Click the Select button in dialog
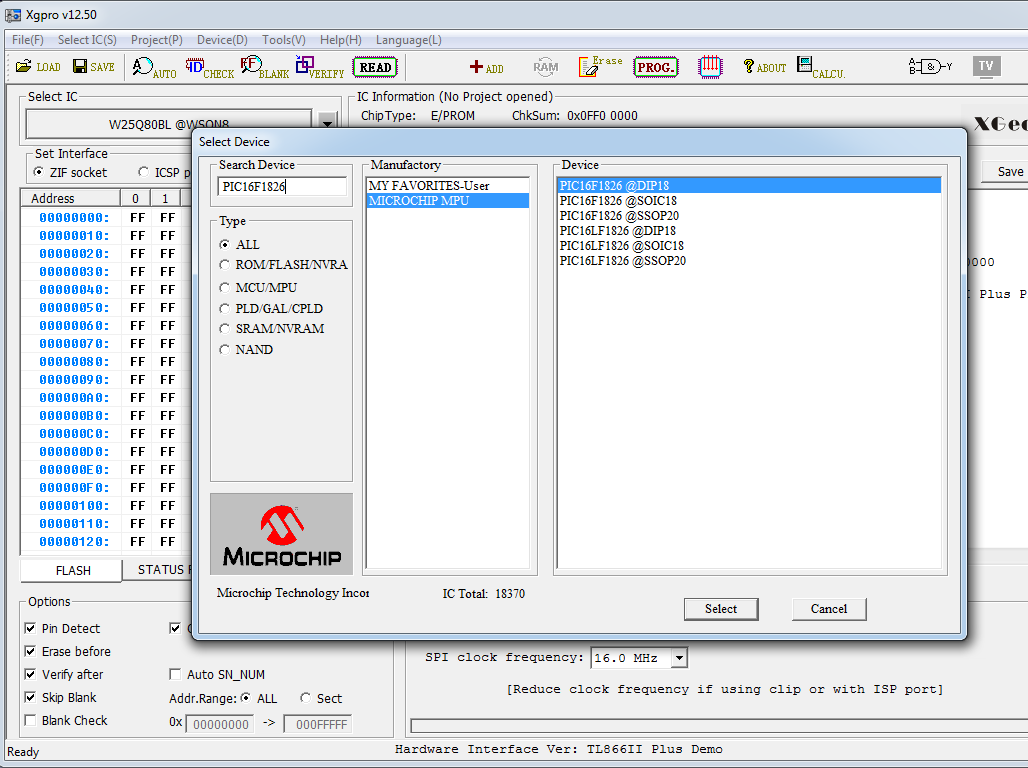Image resolution: width=1028 pixels, height=768 pixels. [x=721, y=609]
